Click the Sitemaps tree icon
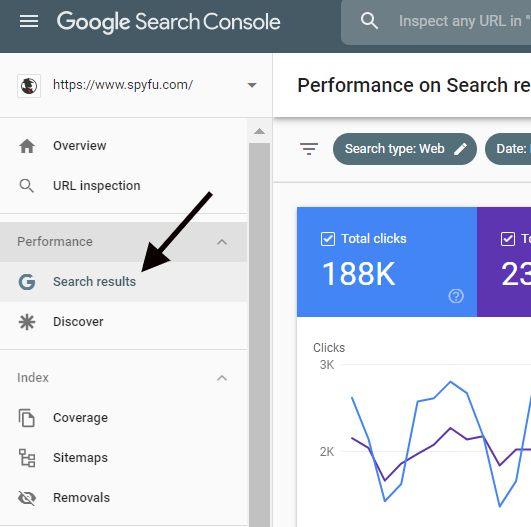Image resolution: width=531 pixels, height=527 pixels. (27, 458)
